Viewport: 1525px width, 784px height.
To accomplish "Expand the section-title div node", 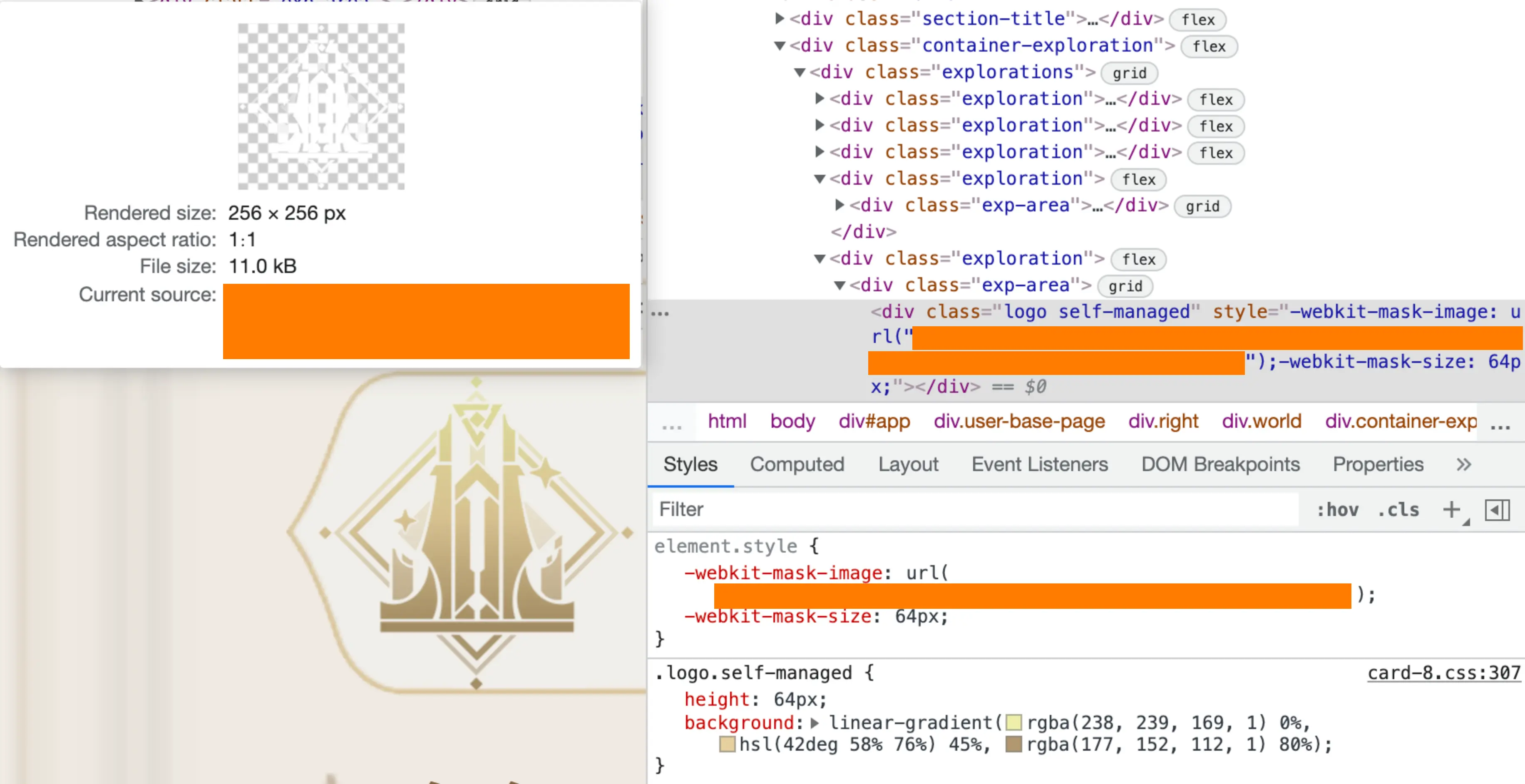I will [x=780, y=19].
